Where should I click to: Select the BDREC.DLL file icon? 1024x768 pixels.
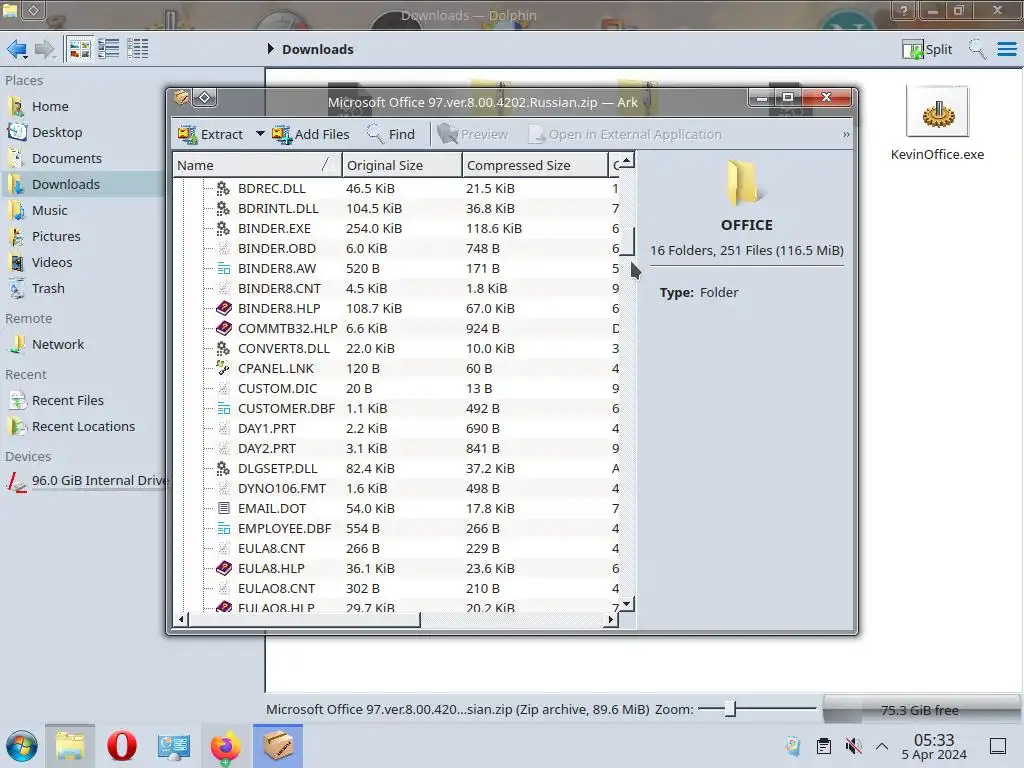[223, 188]
